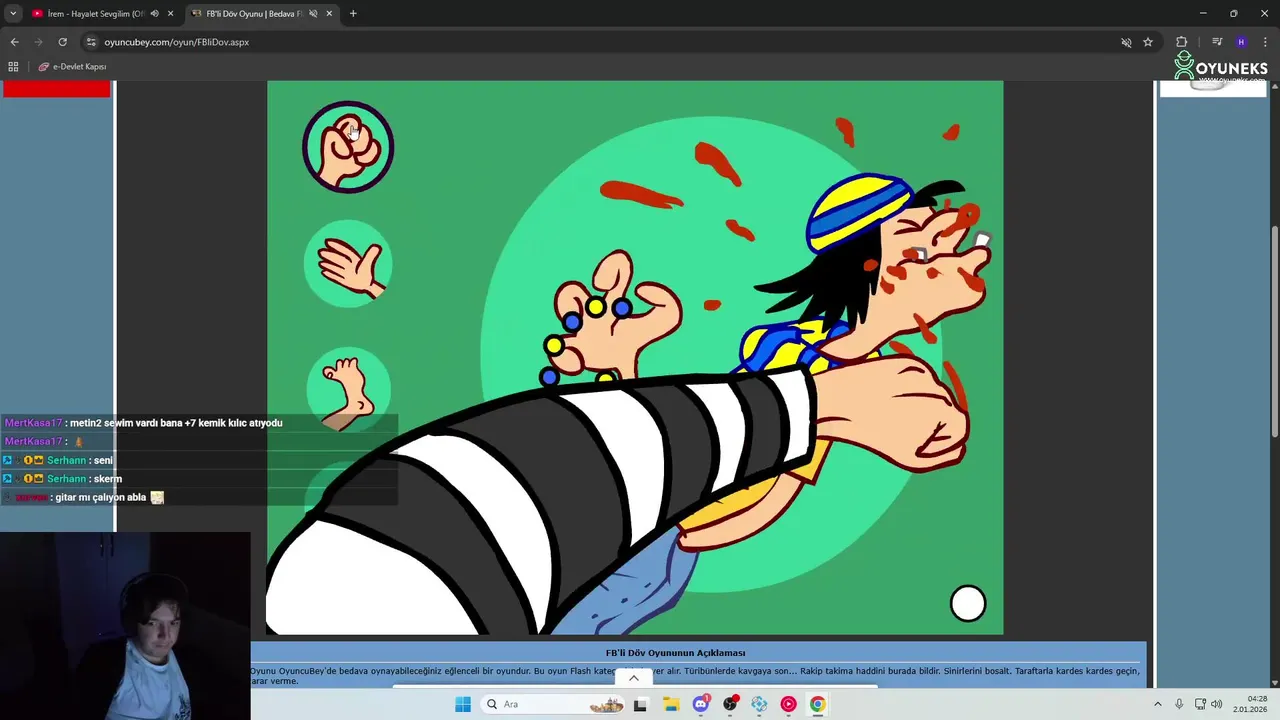Open Google Chrome from the taskbar
1280x720 pixels.
818,704
